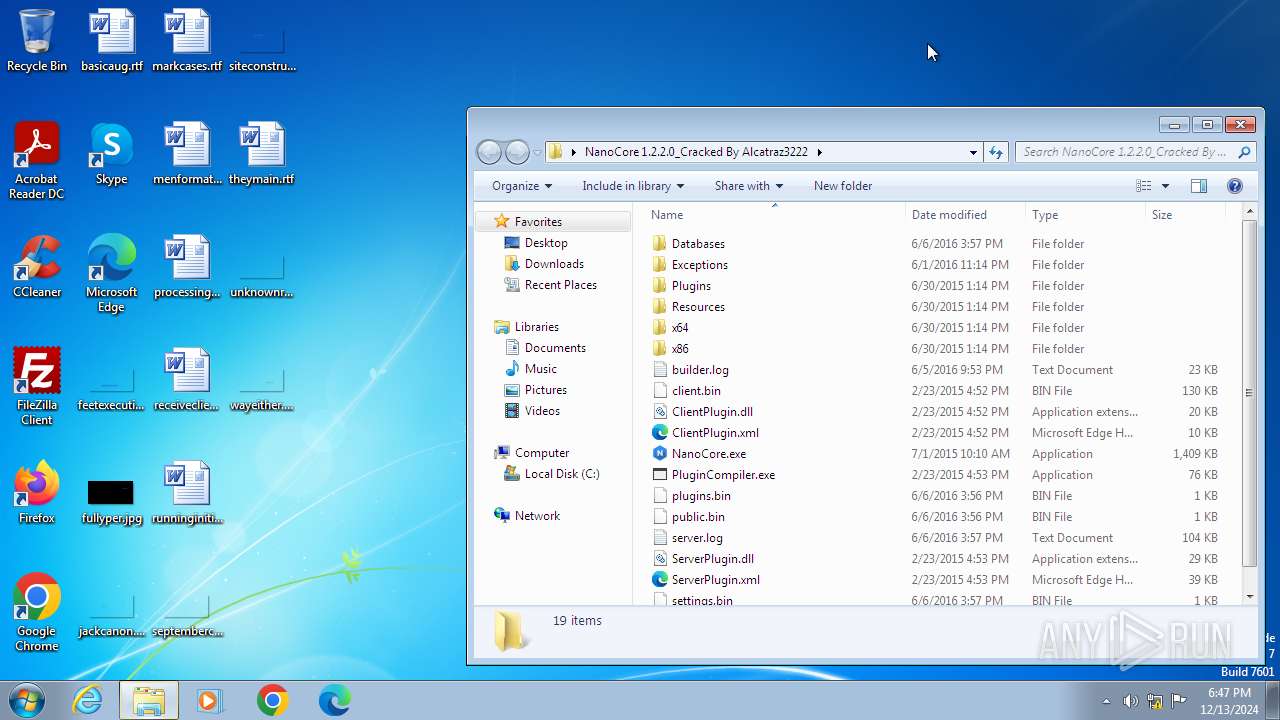Select the ServerPlugin.dll file
This screenshot has width=1280, height=720.
(x=713, y=559)
